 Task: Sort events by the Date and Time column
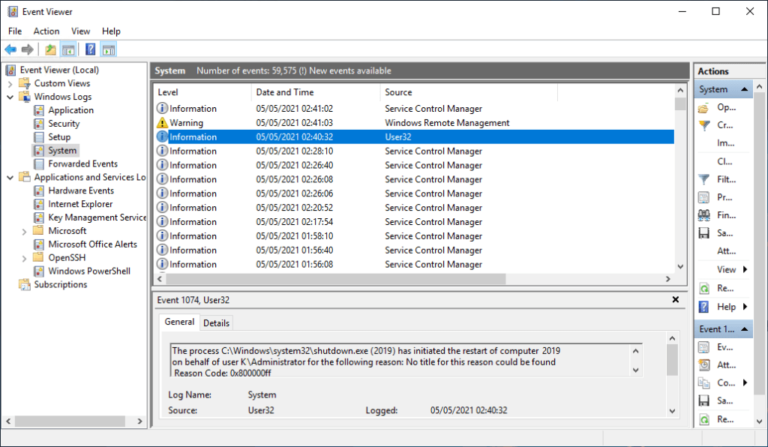click(283, 92)
